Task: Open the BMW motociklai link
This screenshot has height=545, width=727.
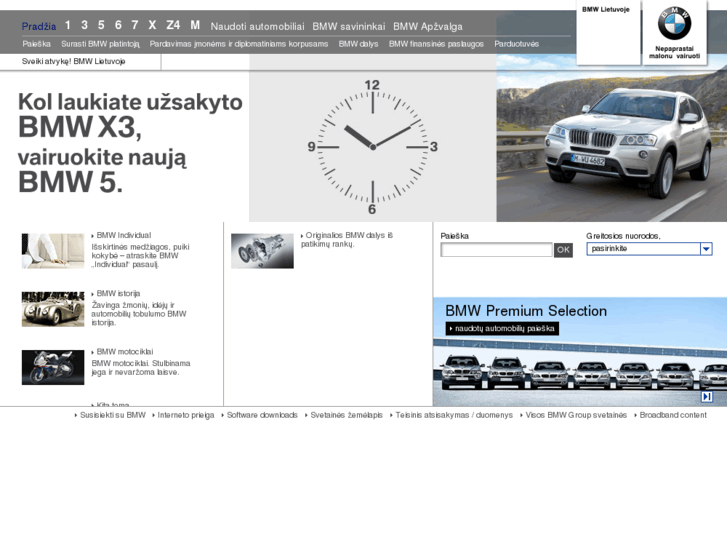Action: pos(124,352)
